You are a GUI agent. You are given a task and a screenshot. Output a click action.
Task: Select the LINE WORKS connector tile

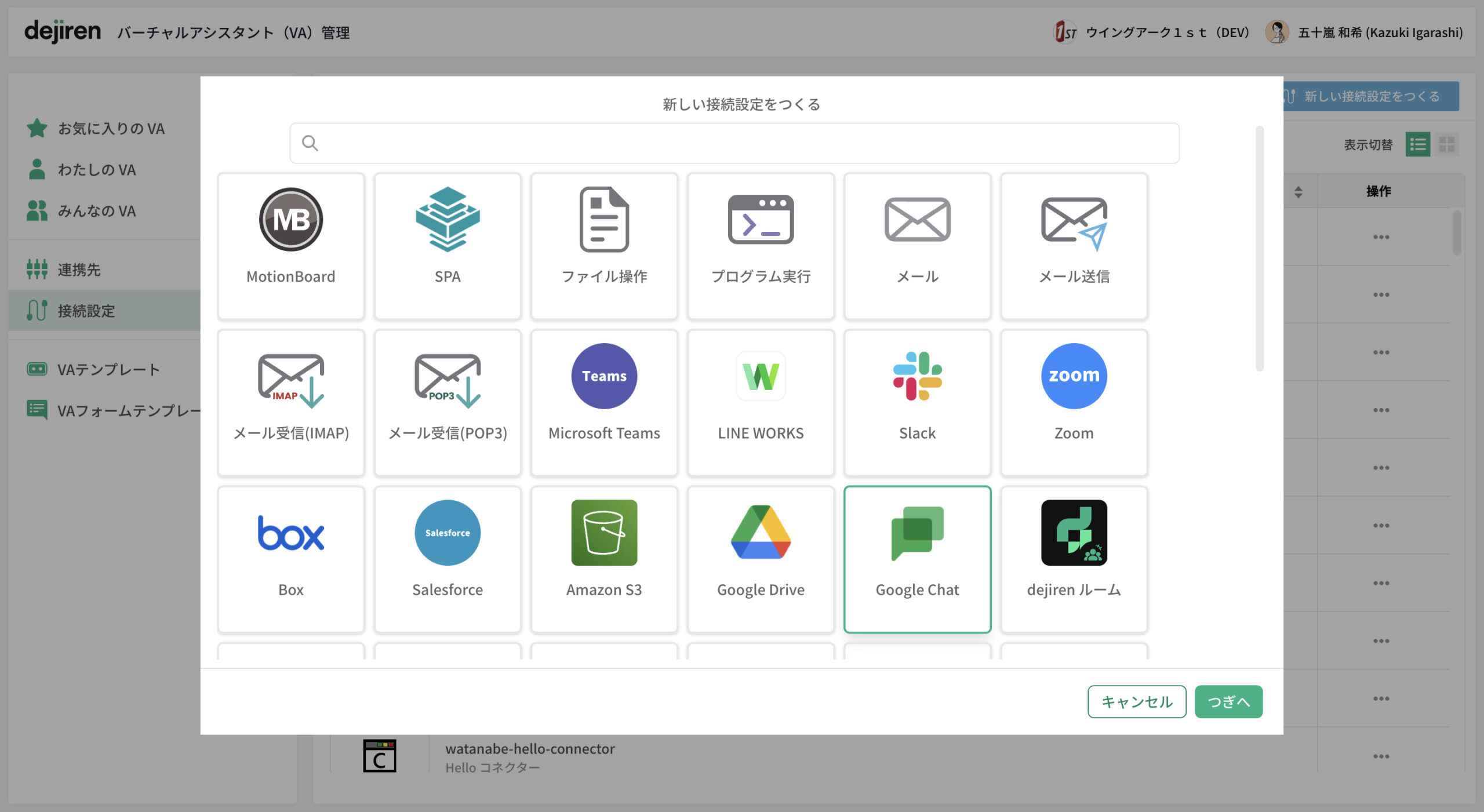tap(761, 403)
